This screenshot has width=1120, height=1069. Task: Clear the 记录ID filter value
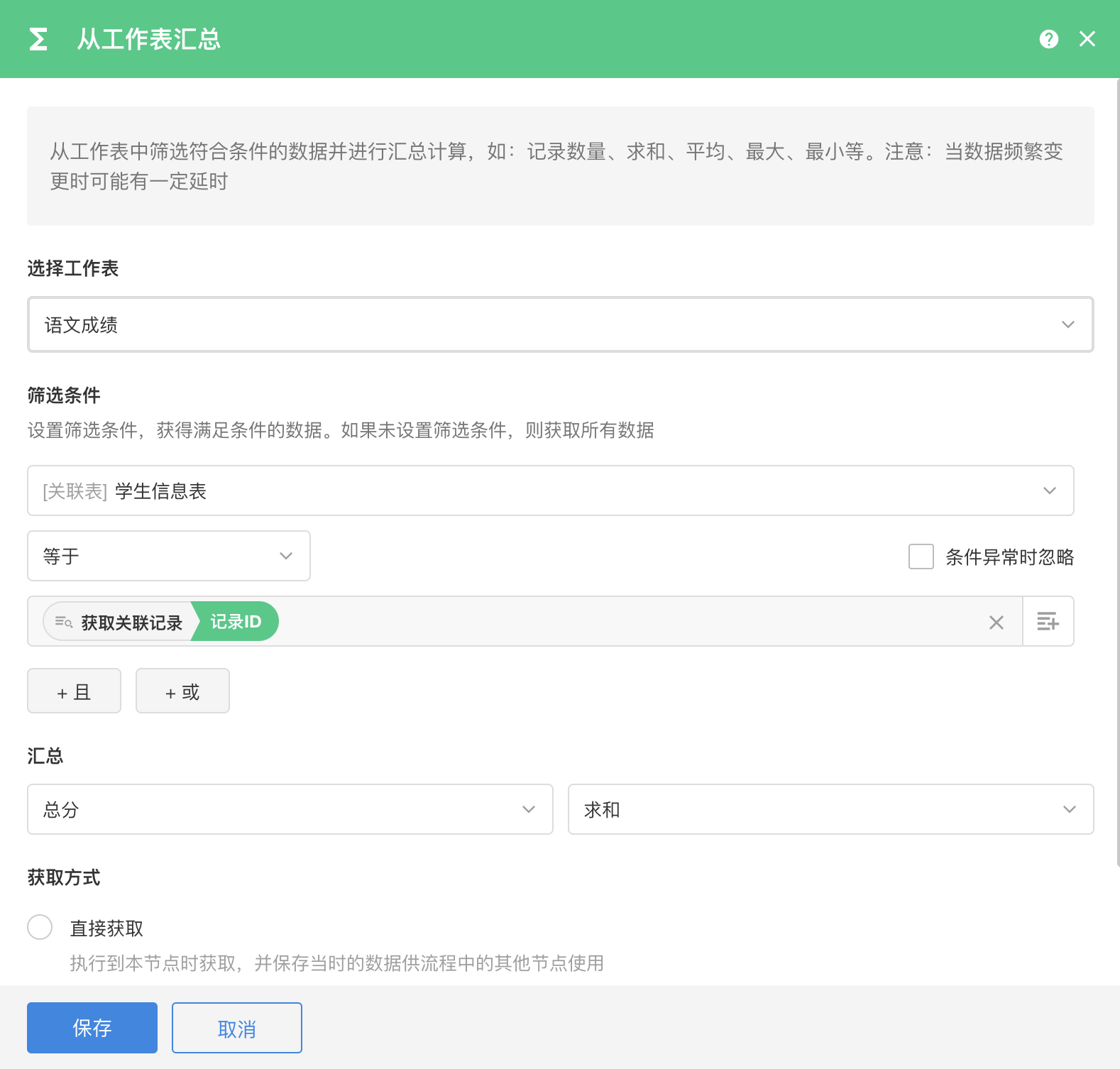996,623
